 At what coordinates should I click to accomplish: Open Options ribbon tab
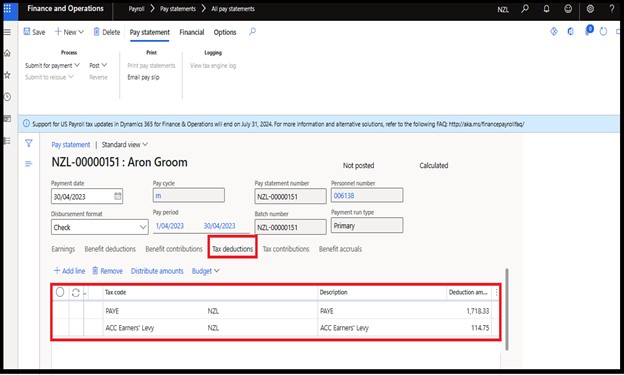225,32
